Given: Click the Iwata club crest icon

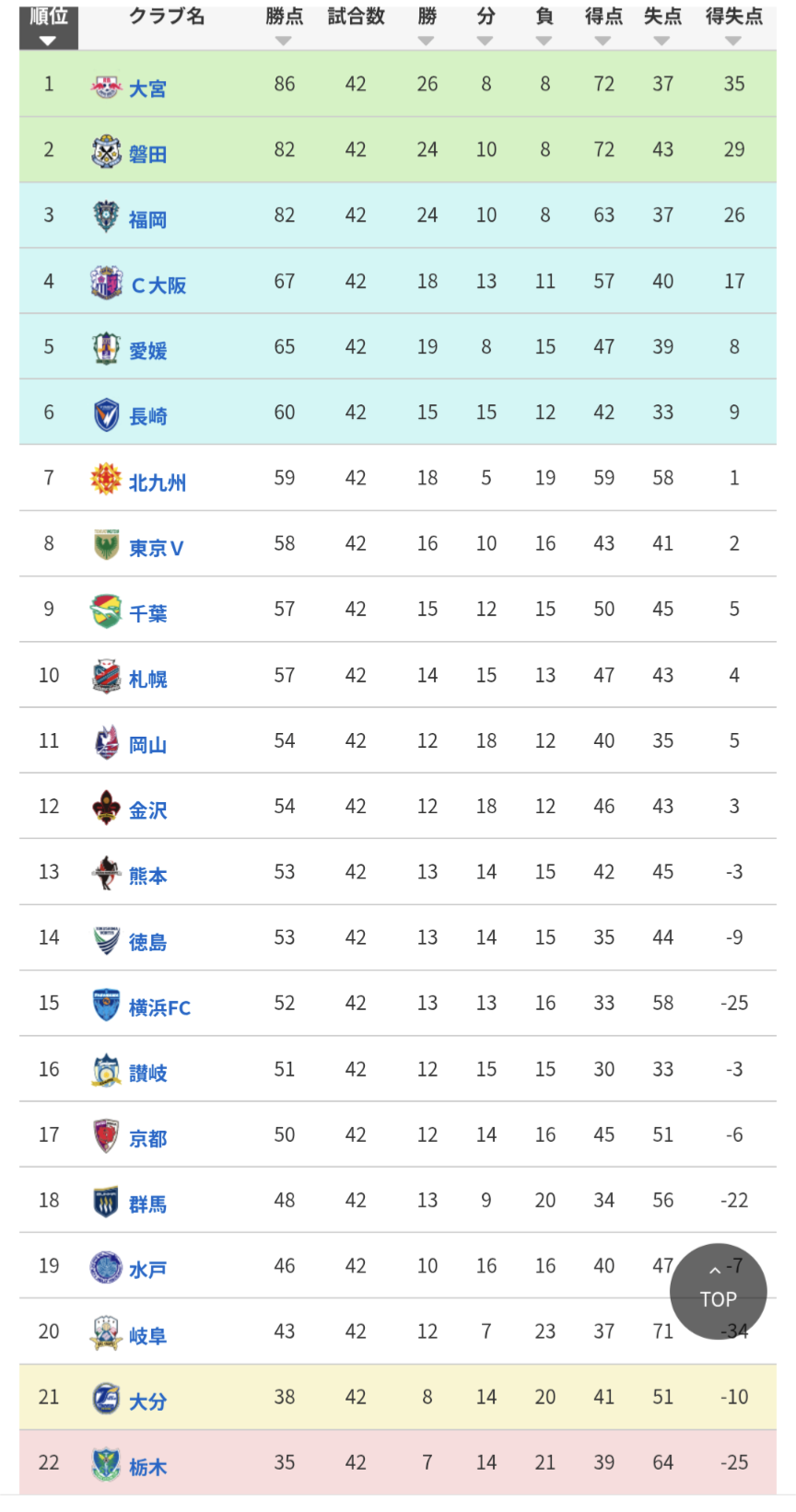Looking at the screenshot, I should click(x=106, y=152).
